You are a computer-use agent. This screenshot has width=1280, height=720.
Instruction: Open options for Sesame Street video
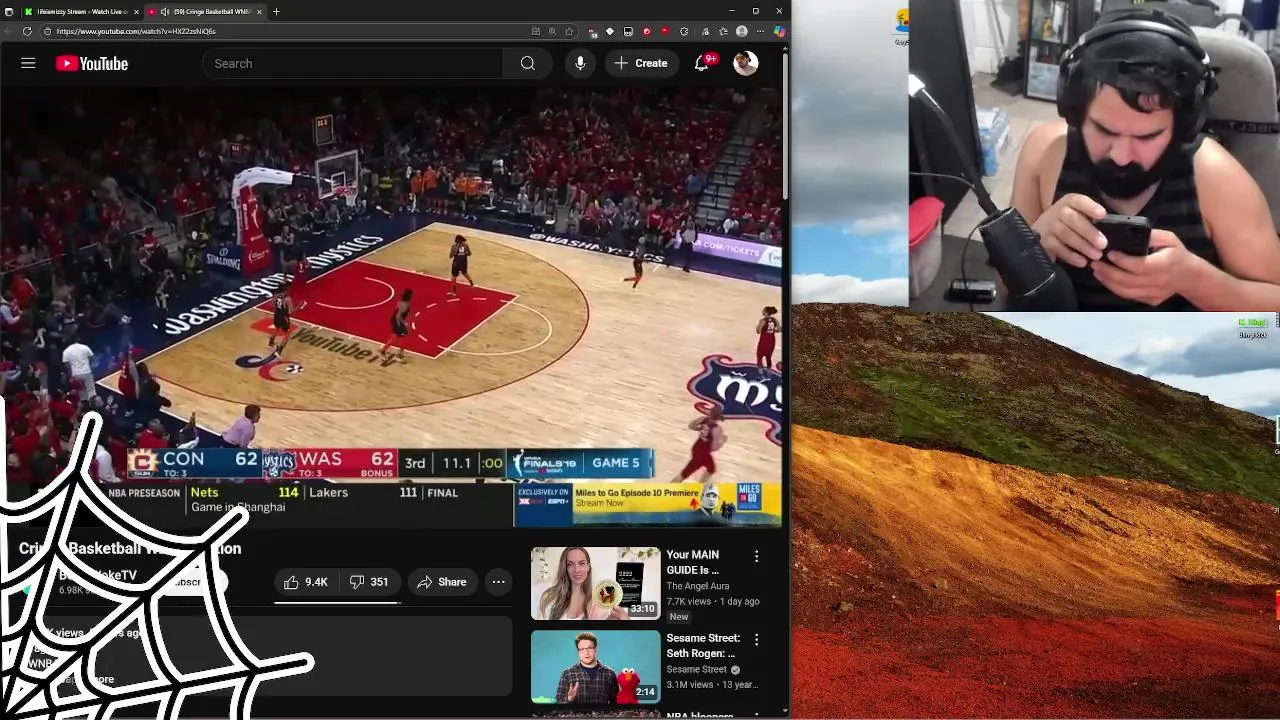click(756, 639)
